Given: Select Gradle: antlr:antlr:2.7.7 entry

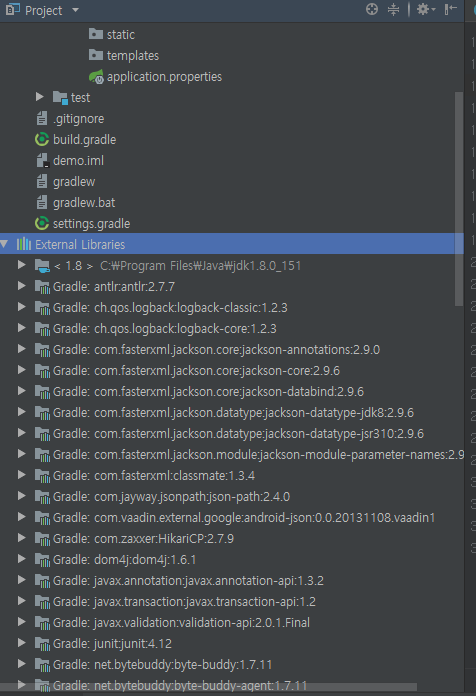Looking at the screenshot, I should tap(113, 287).
